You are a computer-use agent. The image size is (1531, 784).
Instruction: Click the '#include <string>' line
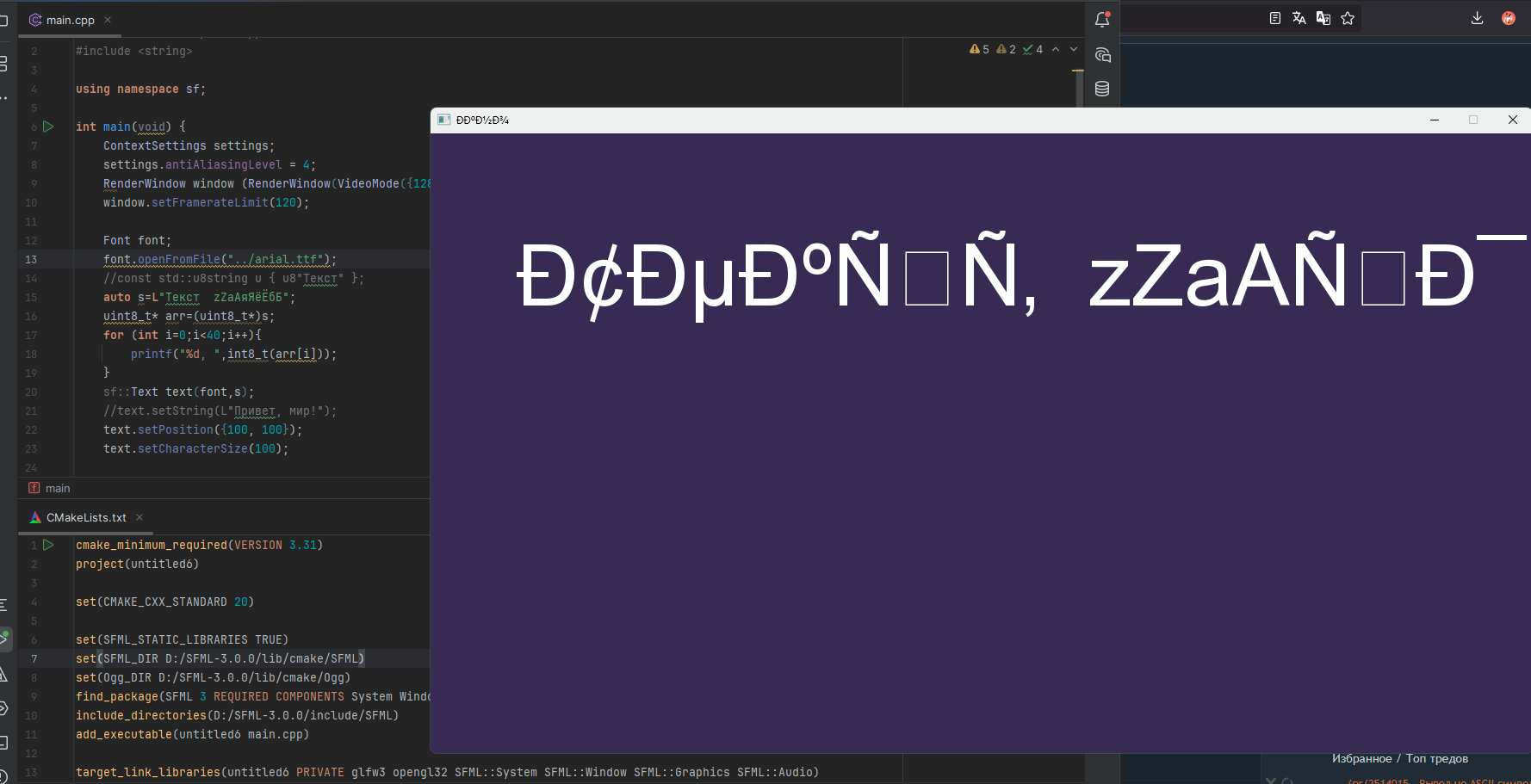pos(134,51)
